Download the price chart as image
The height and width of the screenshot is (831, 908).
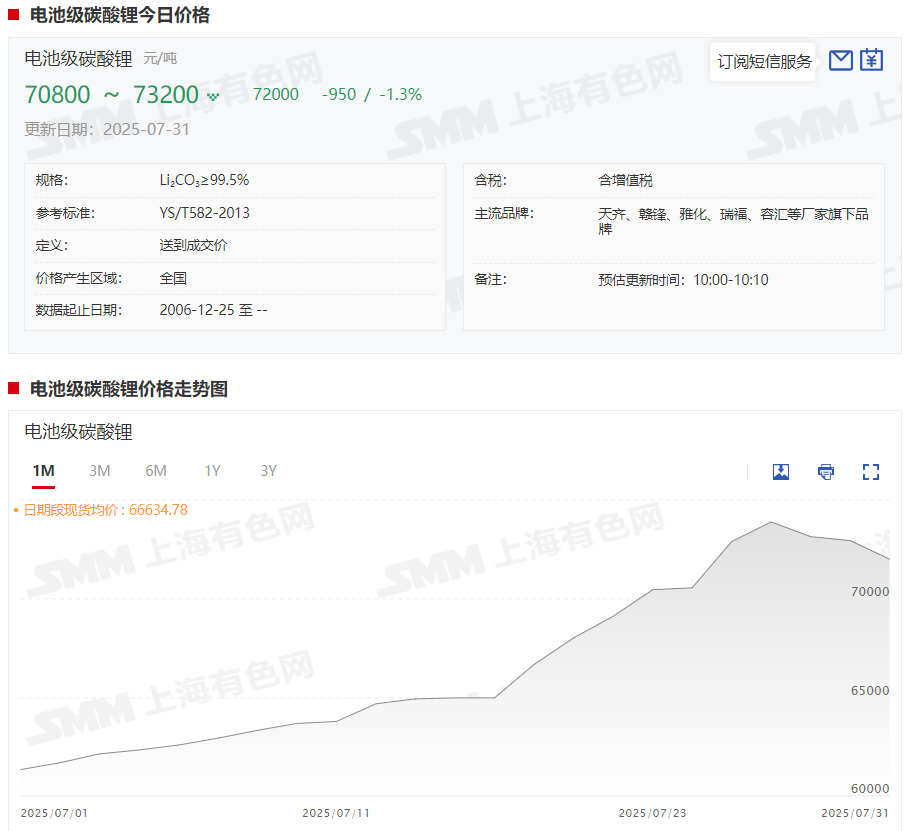[x=781, y=472]
